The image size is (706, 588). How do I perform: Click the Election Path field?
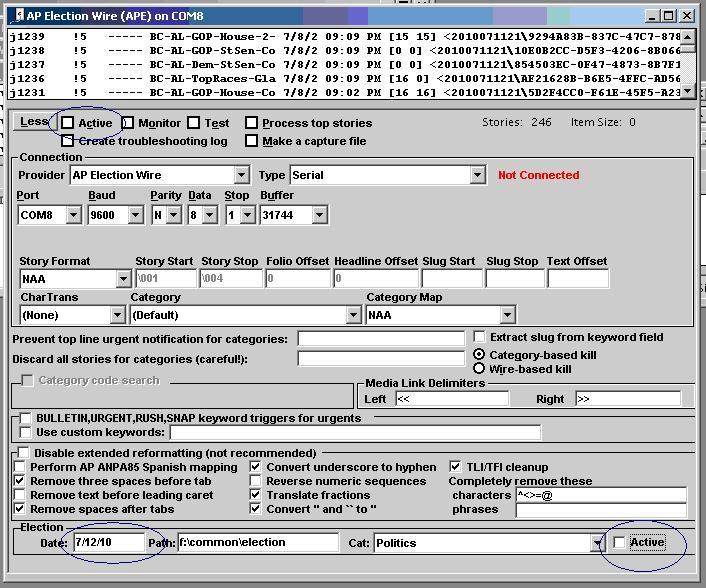coord(258,542)
